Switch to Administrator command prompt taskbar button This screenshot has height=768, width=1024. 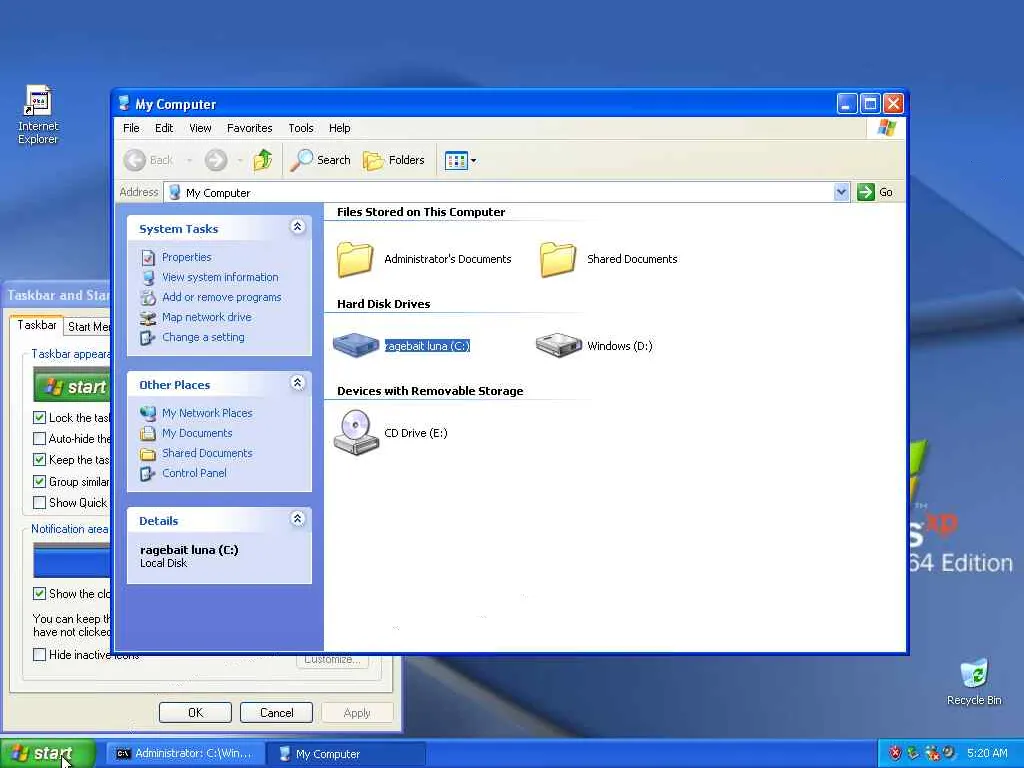[x=185, y=754]
